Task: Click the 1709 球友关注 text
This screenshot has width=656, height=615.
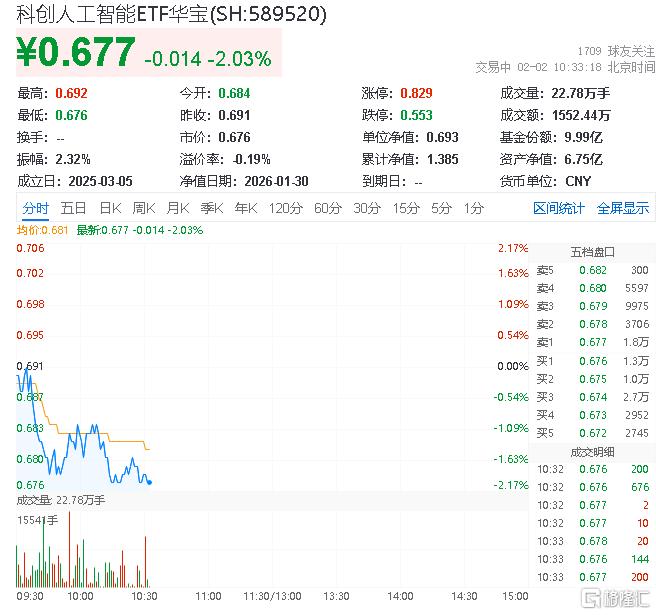Action: tap(616, 51)
